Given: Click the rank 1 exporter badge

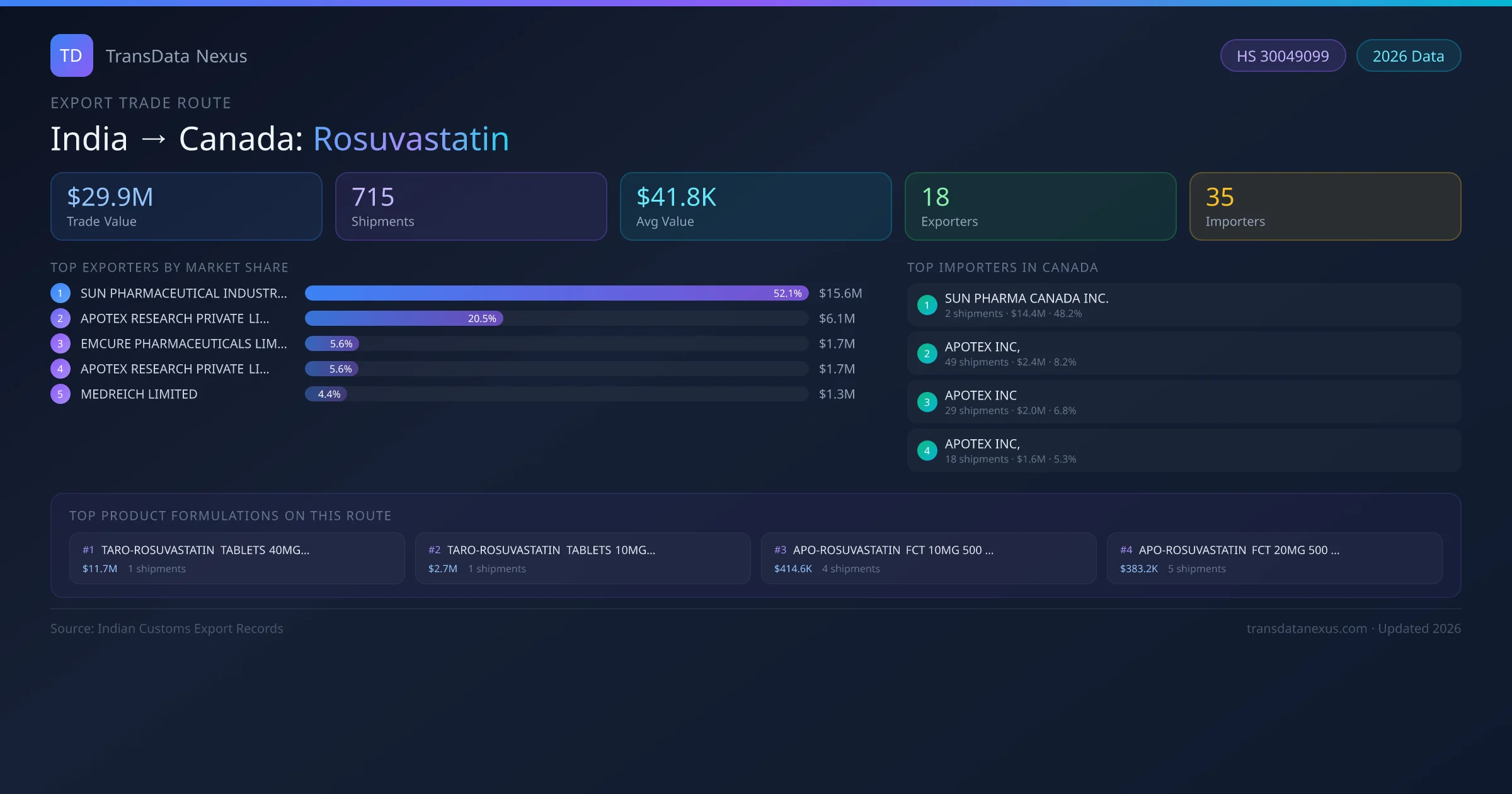Looking at the screenshot, I should pos(60,293).
